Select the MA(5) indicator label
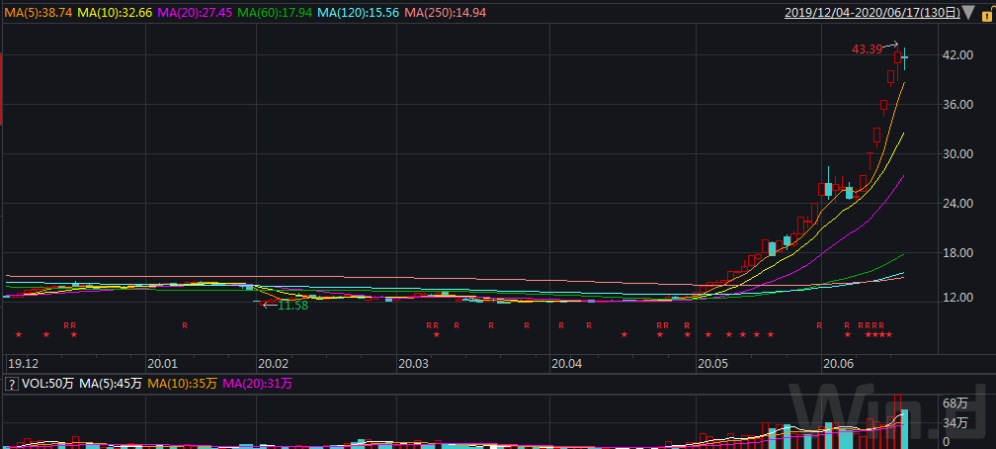 pyautogui.click(x=38, y=13)
